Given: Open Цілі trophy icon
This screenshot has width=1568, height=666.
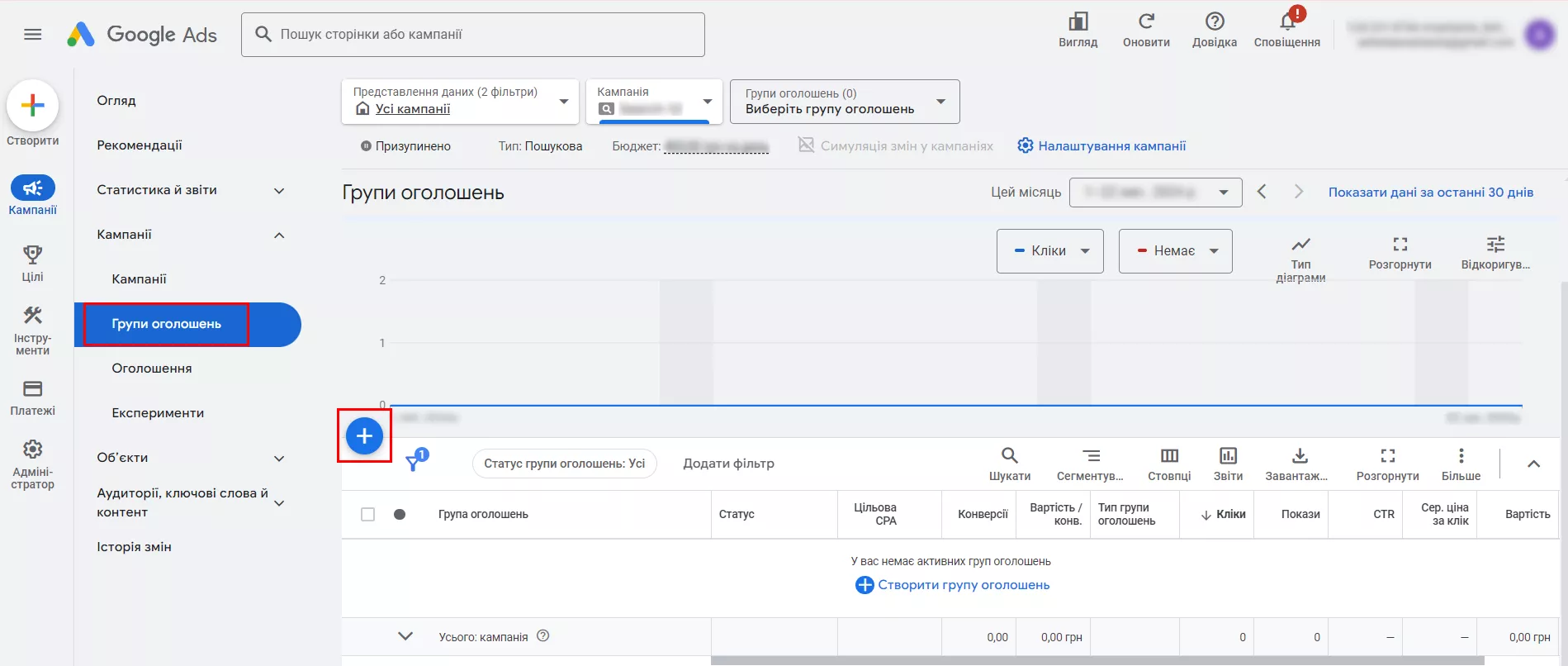Looking at the screenshot, I should pyautogui.click(x=33, y=255).
